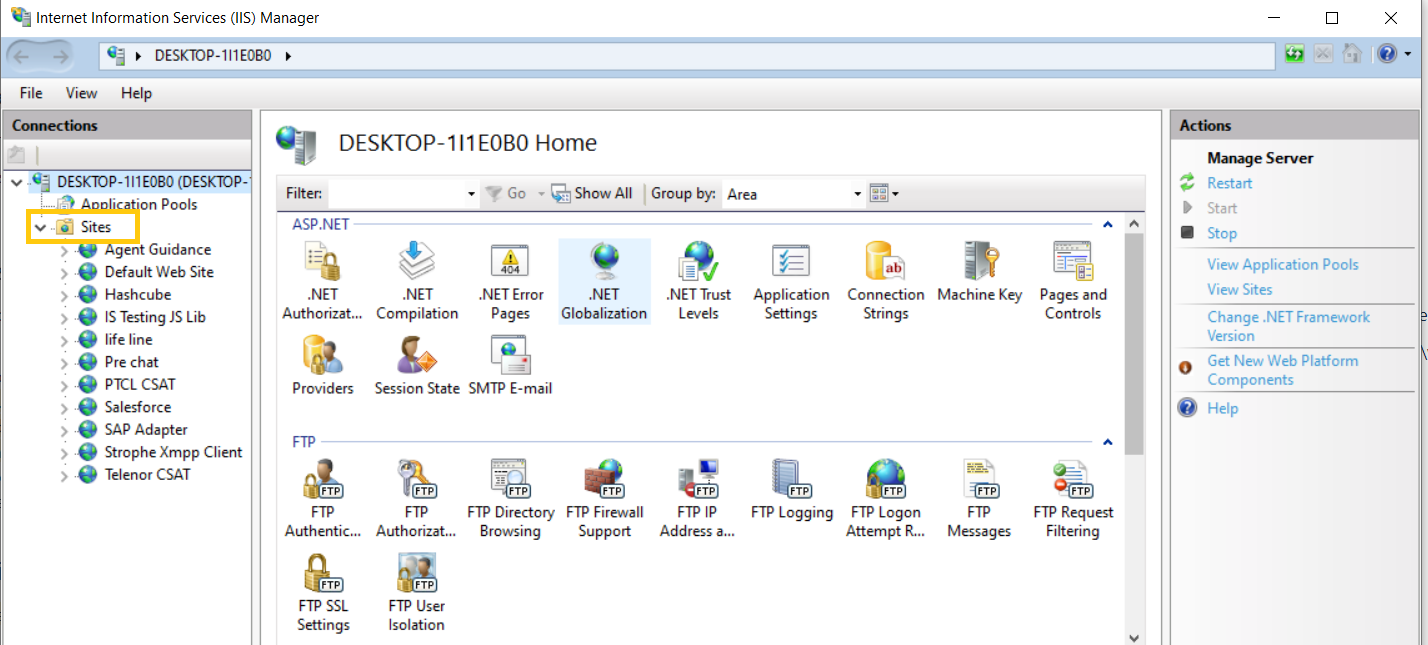Open the Filter combo box dropdown
1428x645 pixels.
click(471, 194)
